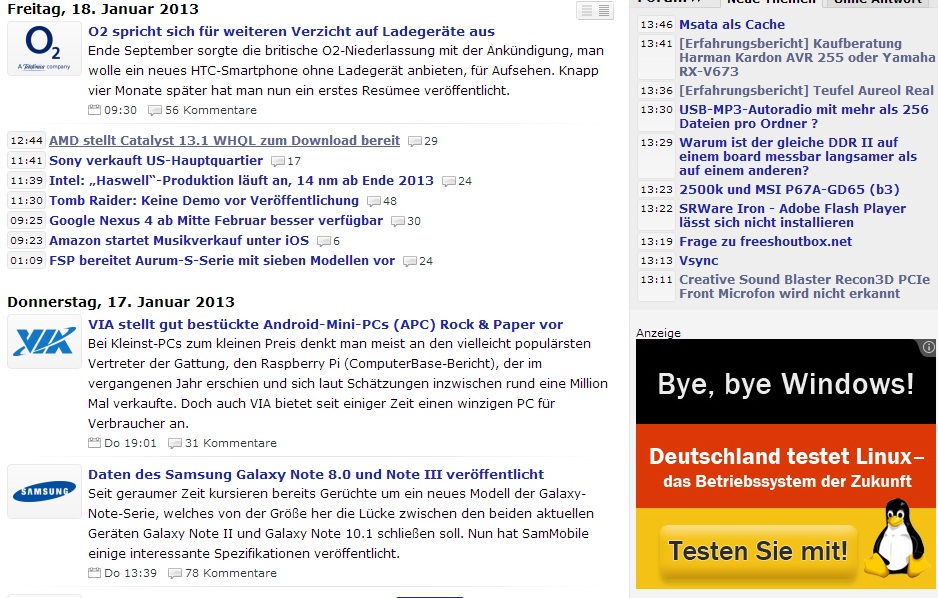This screenshot has width=938, height=598.
Task: Open USB-MP3-Autoradio forum thread
Action: click(x=804, y=117)
